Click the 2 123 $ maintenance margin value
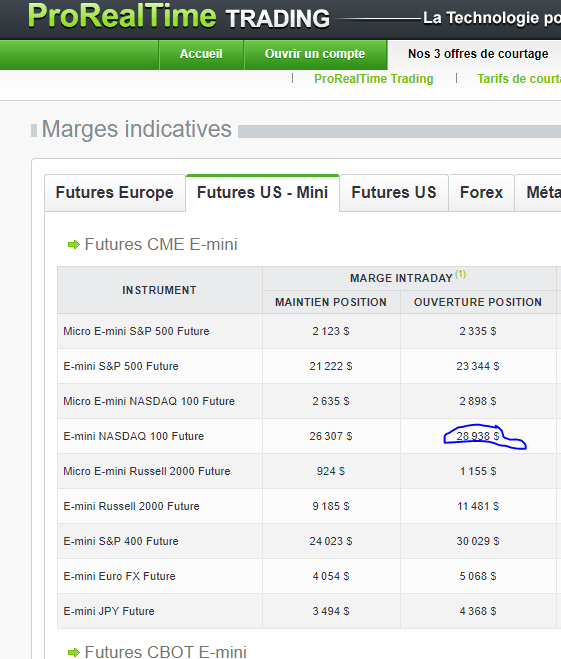Image resolution: width=561 pixels, height=659 pixels. 331,331
